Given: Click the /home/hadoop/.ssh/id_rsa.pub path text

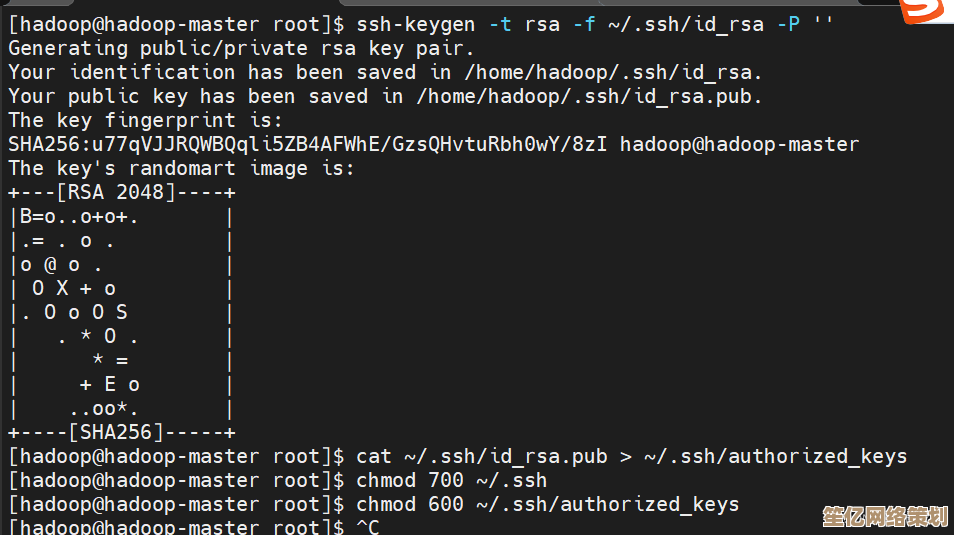Looking at the screenshot, I should [589, 96].
